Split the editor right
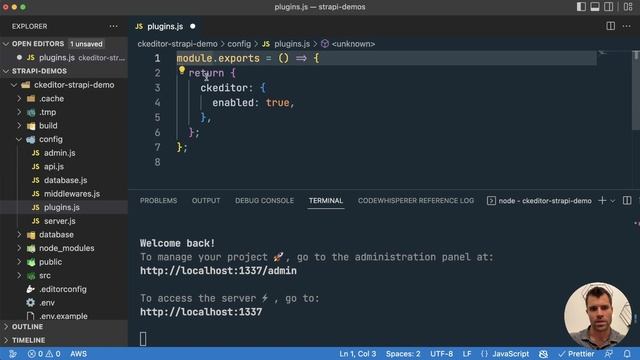Viewport: 640px width, 360px height. click(611, 26)
